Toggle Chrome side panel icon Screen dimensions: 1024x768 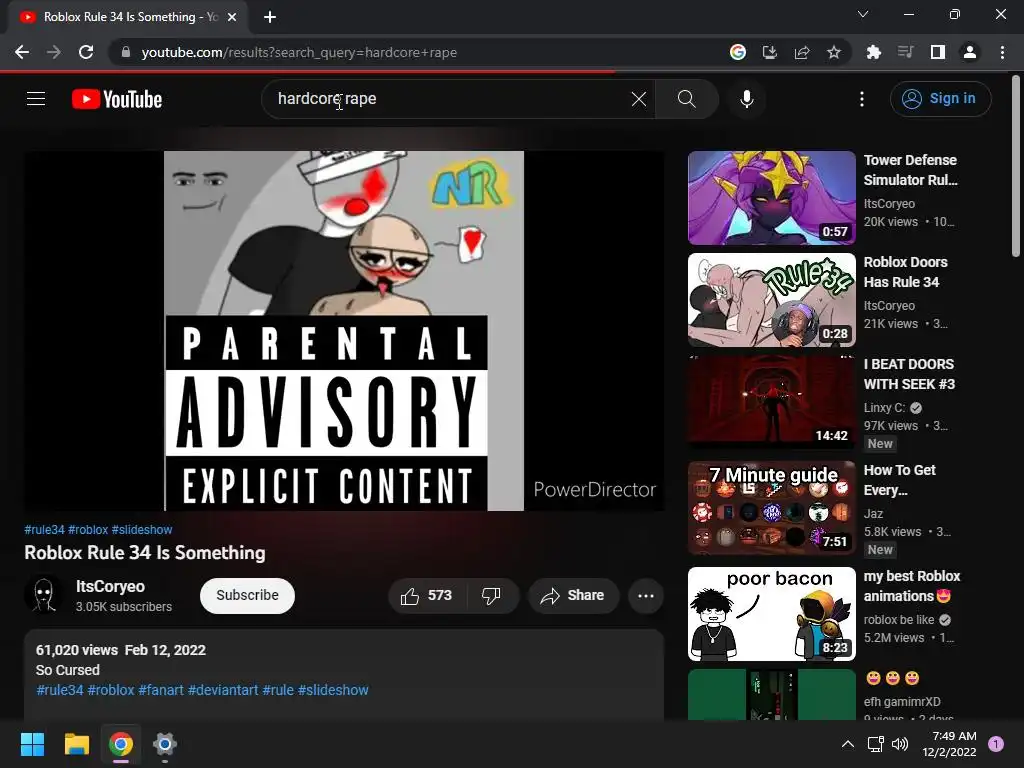click(x=938, y=52)
